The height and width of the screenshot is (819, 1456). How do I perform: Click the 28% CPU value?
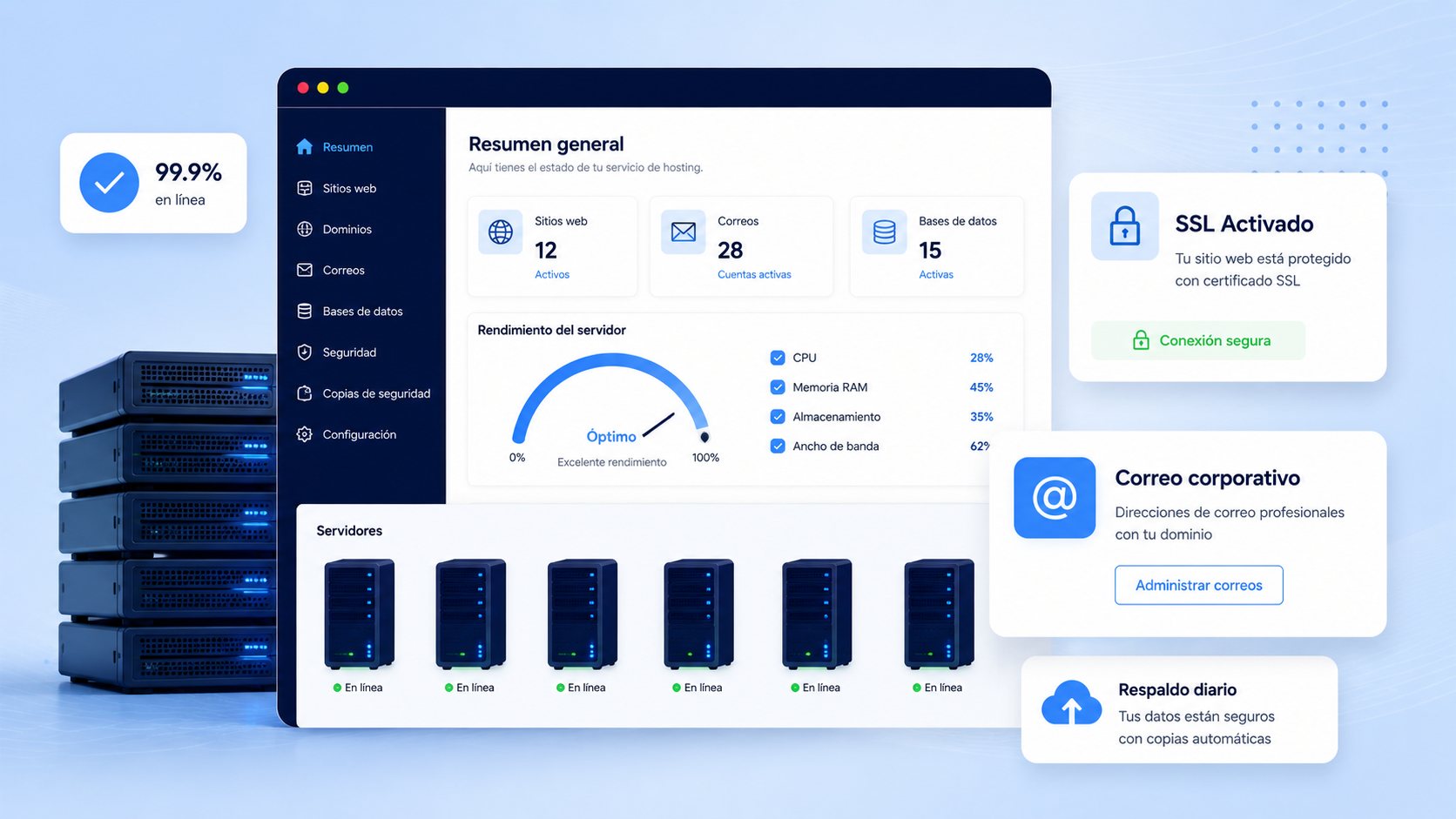click(981, 358)
